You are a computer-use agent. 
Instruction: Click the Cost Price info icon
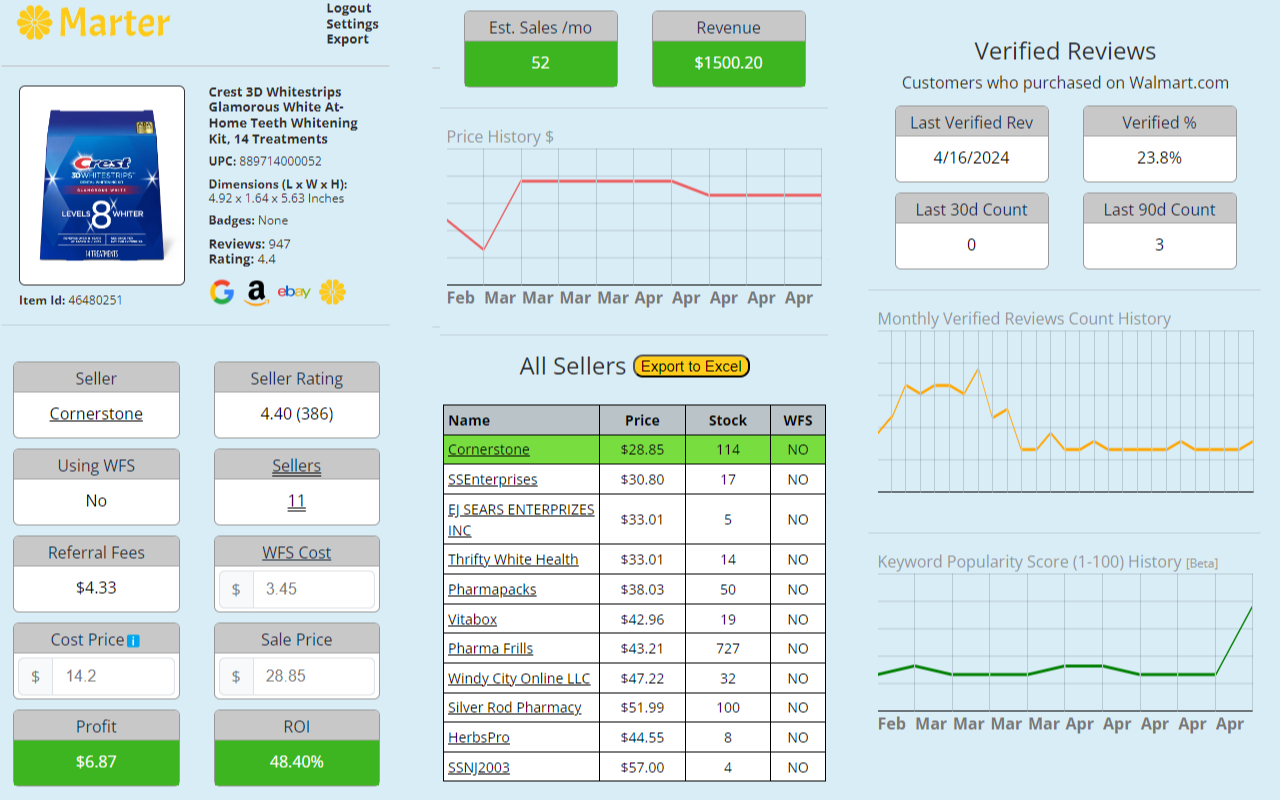click(x=134, y=641)
